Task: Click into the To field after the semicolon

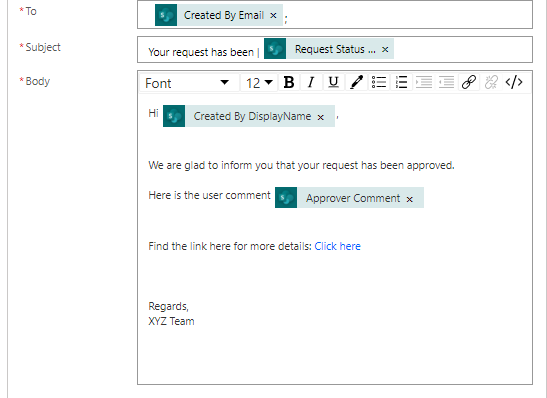Action: (408, 15)
